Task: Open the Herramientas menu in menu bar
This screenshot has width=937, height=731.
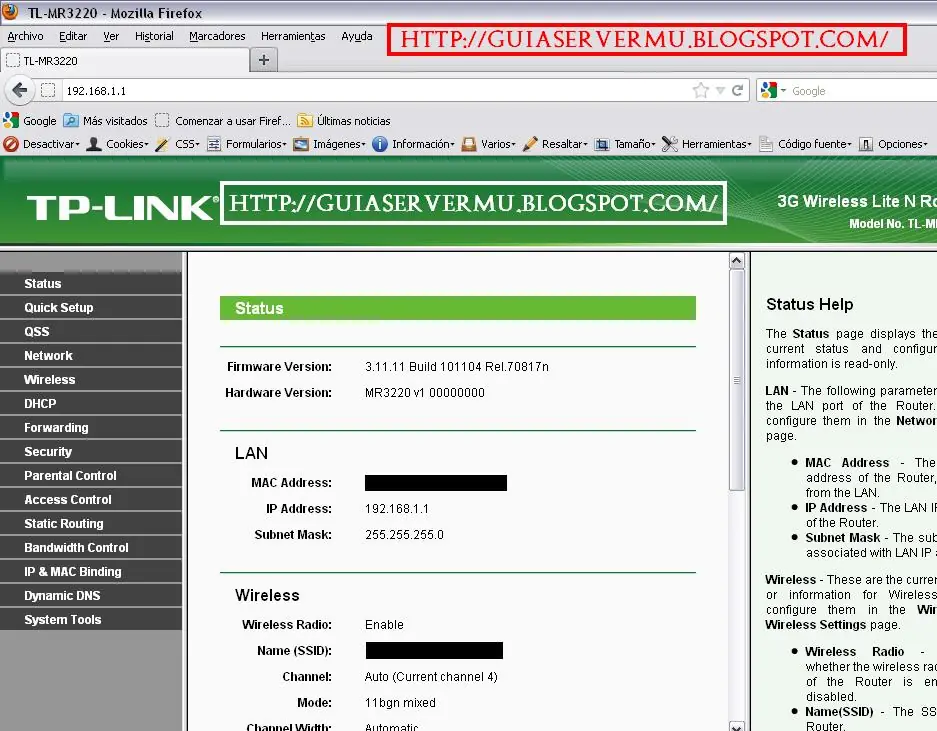Action: coord(293,36)
